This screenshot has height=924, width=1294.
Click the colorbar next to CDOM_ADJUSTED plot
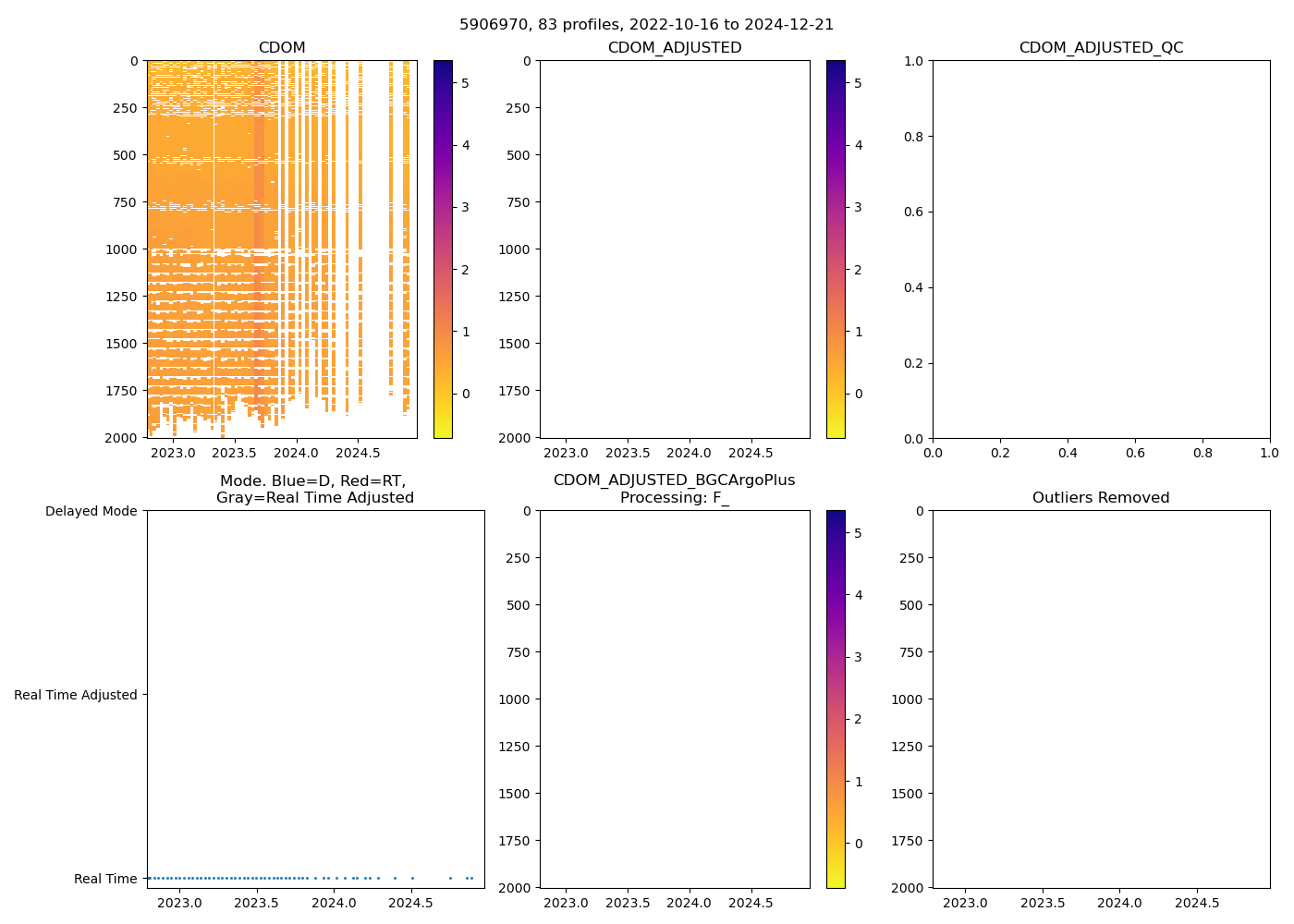tap(836, 249)
